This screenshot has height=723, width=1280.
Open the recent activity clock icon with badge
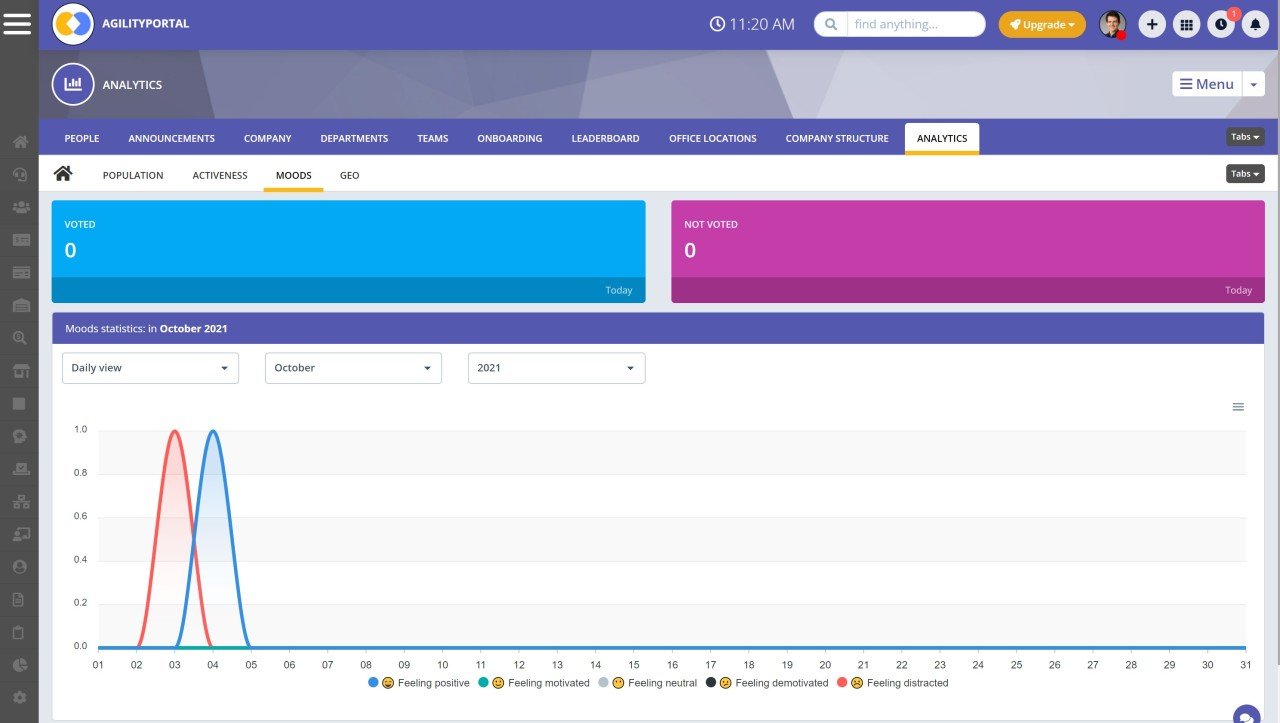coord(1221,23)
